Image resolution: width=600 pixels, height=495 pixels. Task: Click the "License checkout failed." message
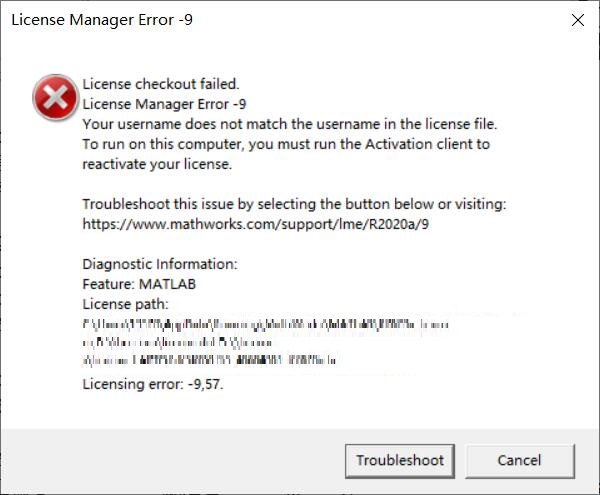[160, 83]
